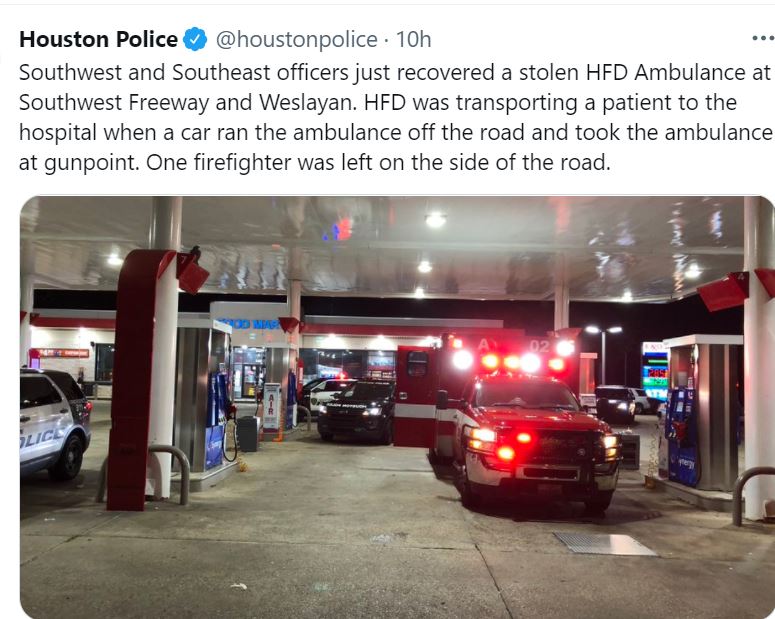Click the @houstonpolice handle
The image size is (775, 619).
tap(297, 40)
